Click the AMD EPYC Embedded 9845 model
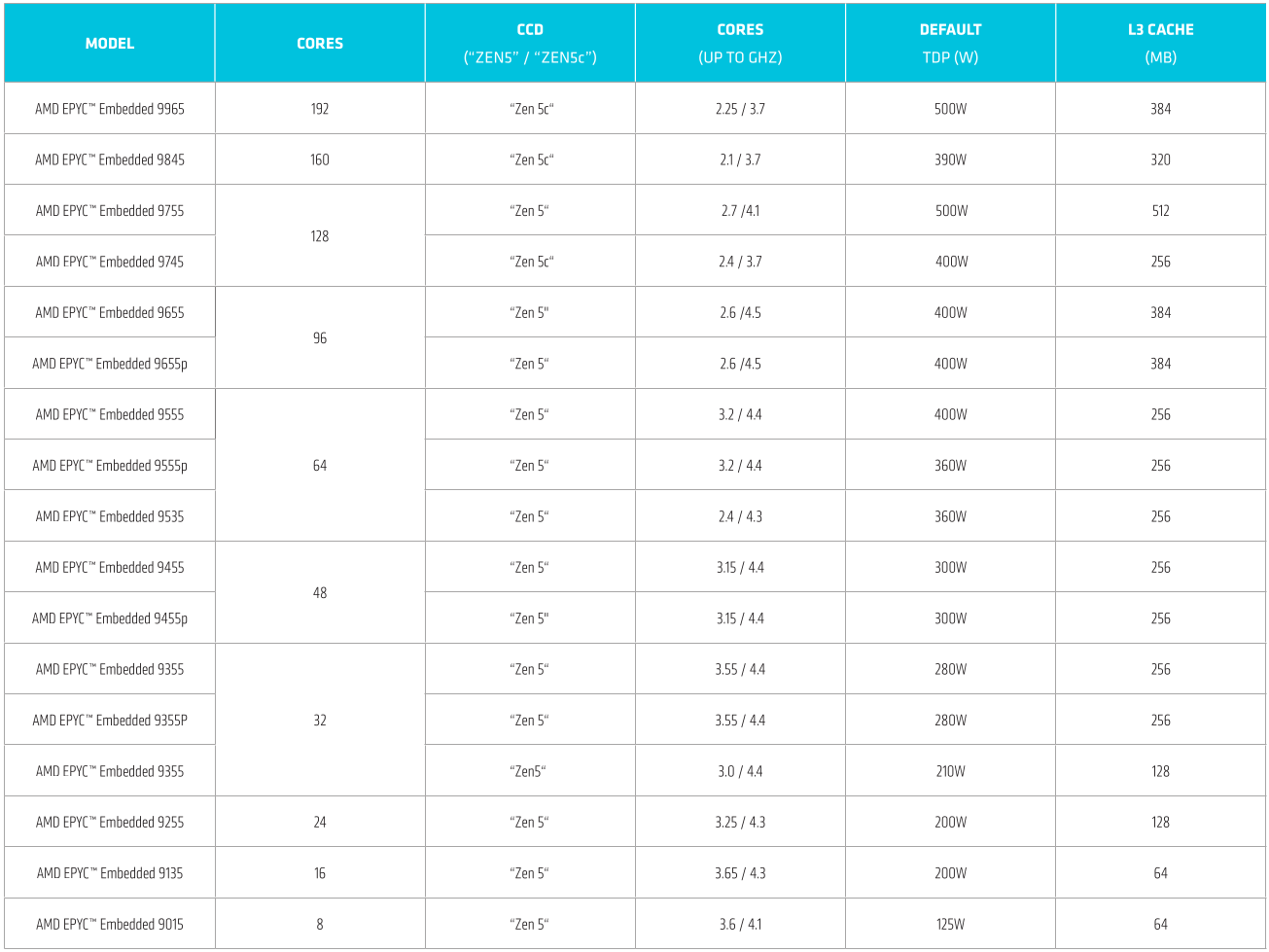The height and width of the screenshot is (952, 1269). tap(110, 159)
